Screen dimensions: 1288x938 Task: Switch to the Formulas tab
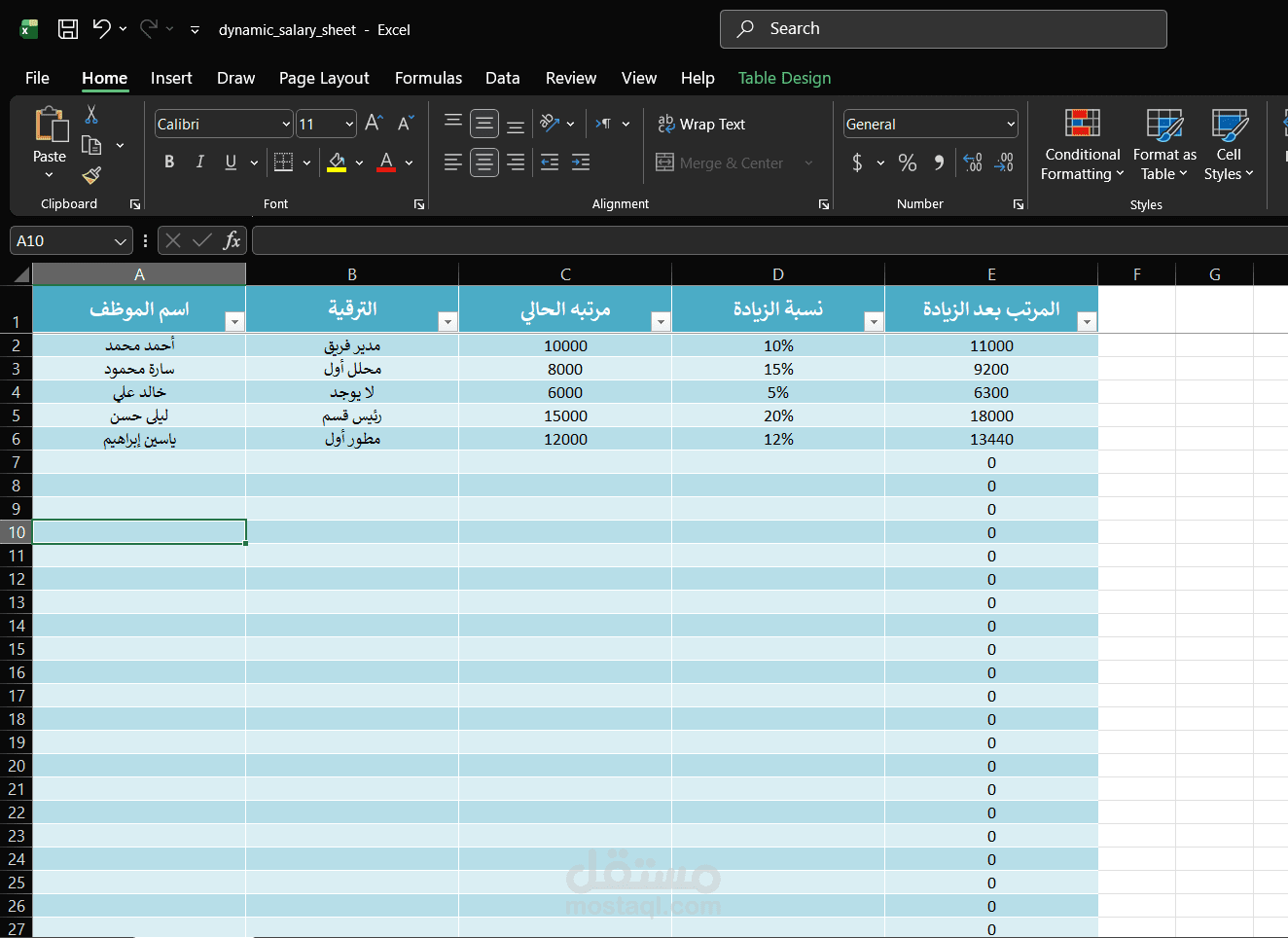[x=428, y=78]
